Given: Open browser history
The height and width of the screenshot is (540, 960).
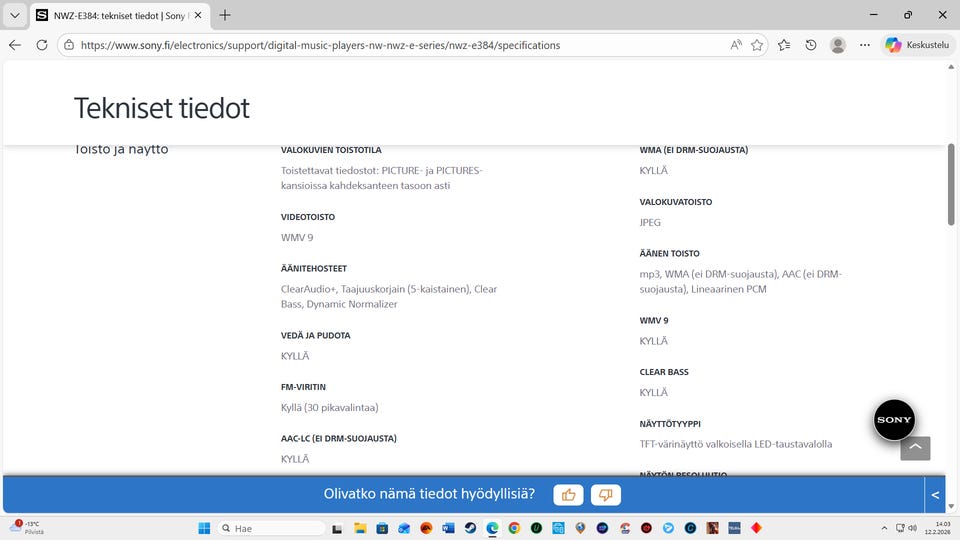Looking at the screenshot, I should [811, 45].
